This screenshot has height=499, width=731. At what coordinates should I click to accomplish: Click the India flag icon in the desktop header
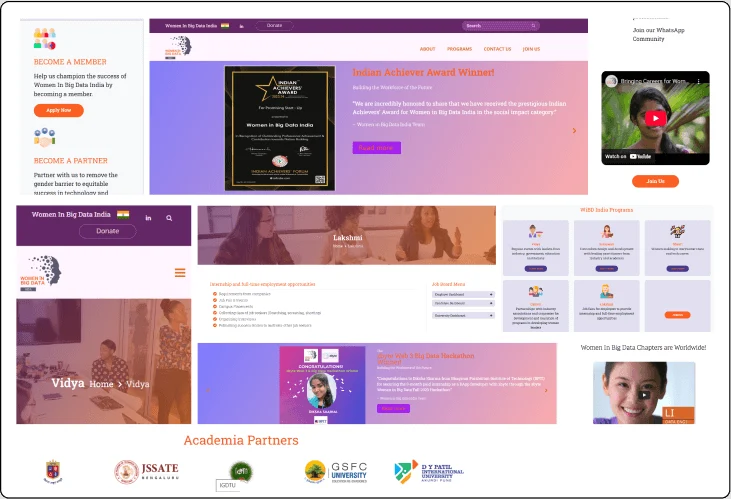(225, 26)
